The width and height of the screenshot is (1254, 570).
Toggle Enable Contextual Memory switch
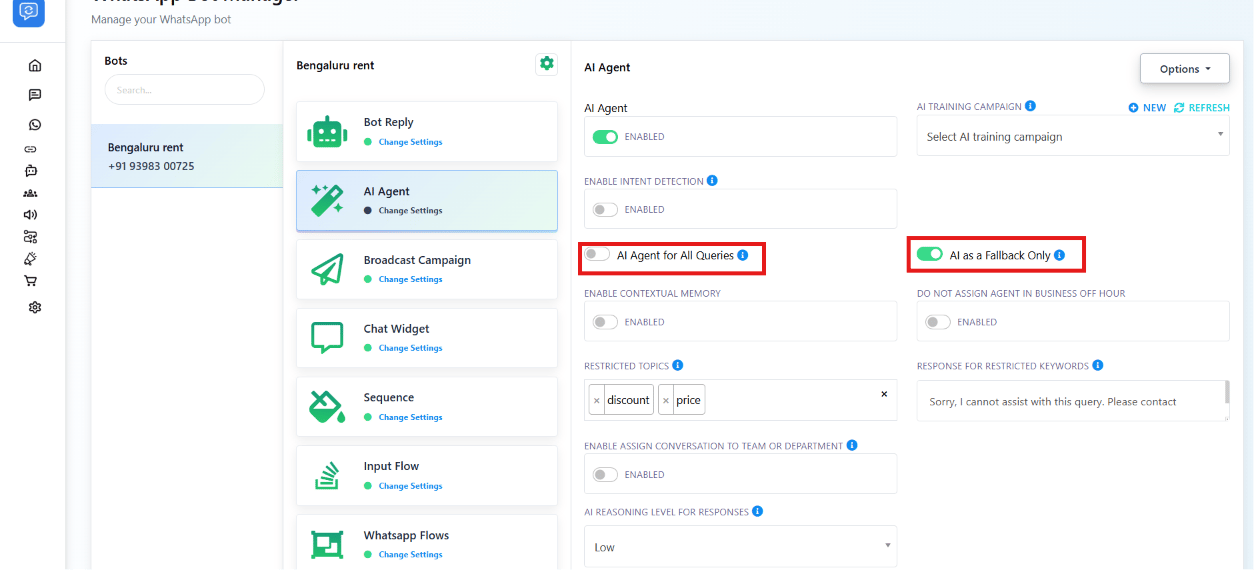605,322
